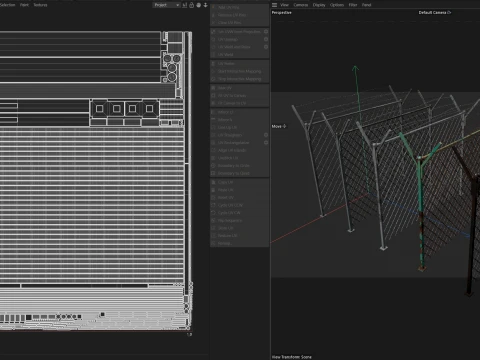Click the View Transform: Scene text
This screenshot has height=360, width=480.
pos(292,357)
